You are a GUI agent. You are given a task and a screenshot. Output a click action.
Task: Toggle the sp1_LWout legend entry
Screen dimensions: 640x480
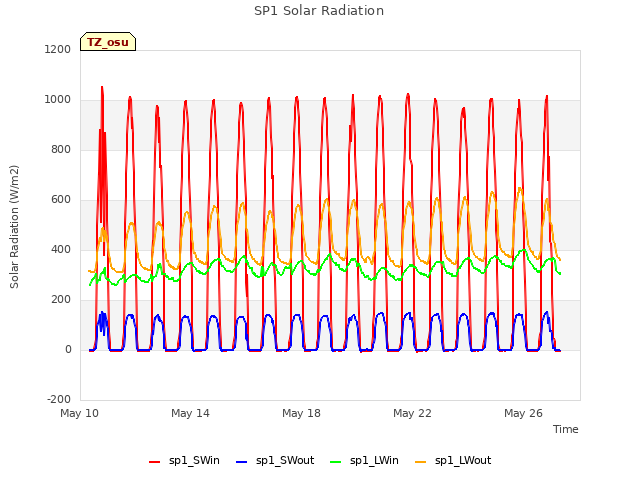coord(453,460)
